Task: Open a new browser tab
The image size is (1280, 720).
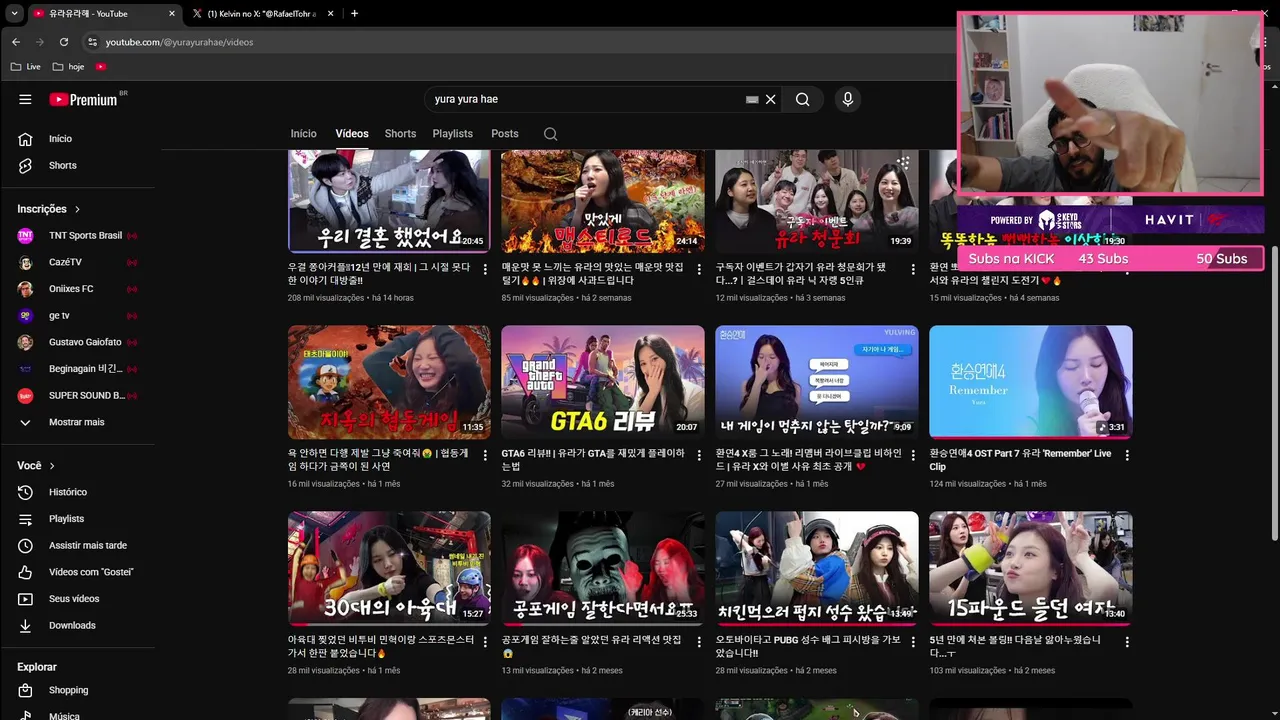Action: (x=354, y=14)
